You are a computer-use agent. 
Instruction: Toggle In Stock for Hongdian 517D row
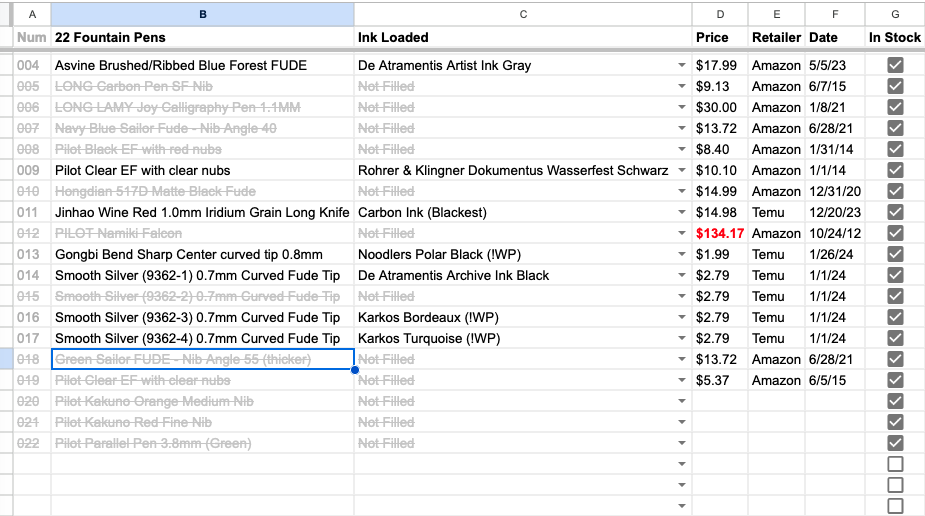pos(895,191)
